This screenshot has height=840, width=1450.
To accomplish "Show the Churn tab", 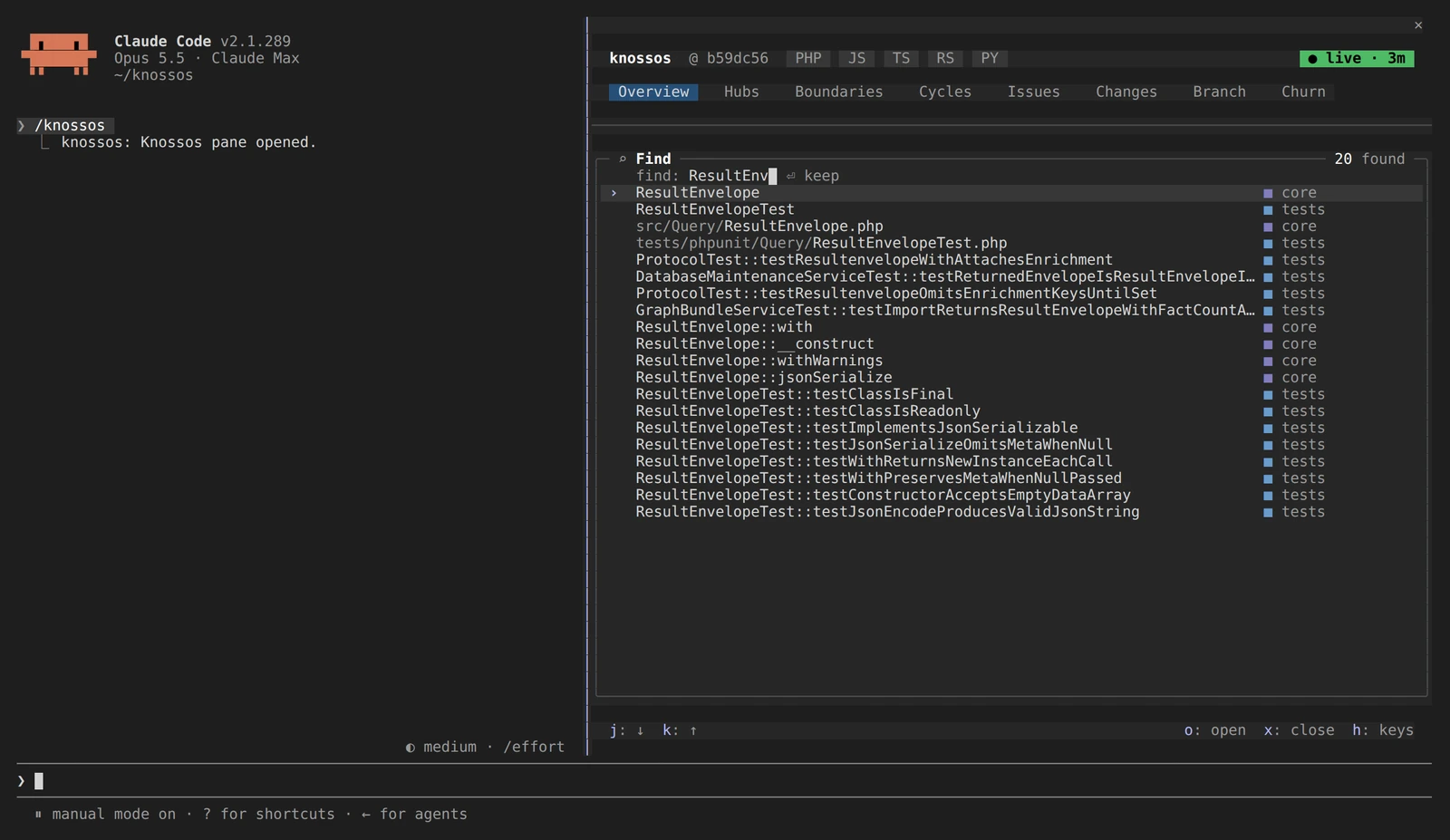I will [x=1303, y=92].
